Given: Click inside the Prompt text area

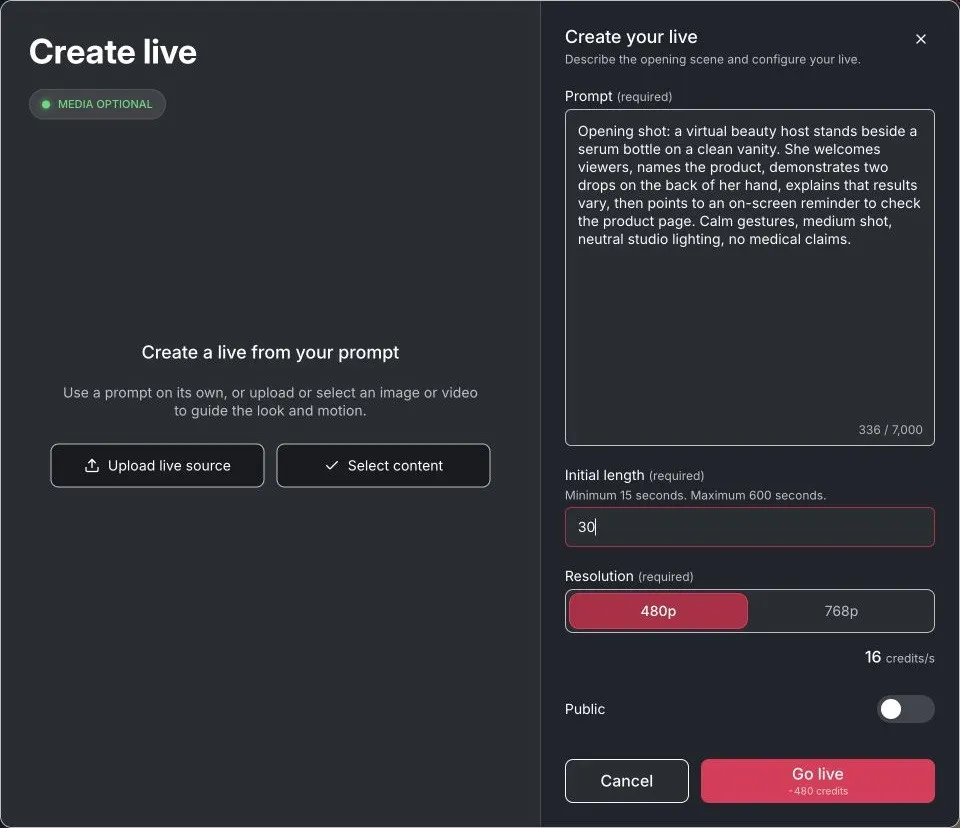Looking at the screenshot, I should (749, 277).
